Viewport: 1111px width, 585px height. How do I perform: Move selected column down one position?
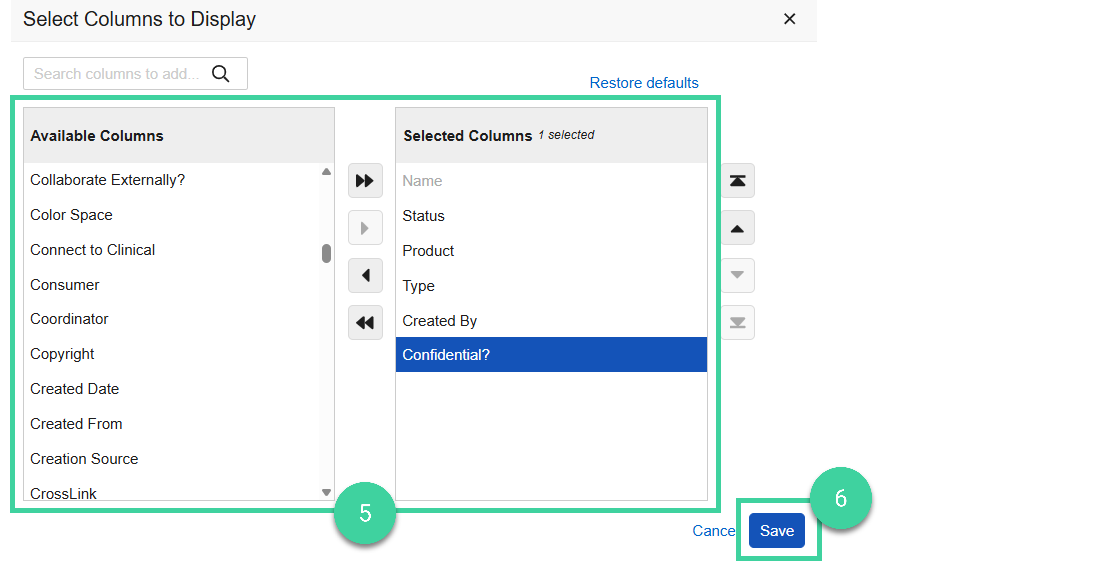pos(738,276)
